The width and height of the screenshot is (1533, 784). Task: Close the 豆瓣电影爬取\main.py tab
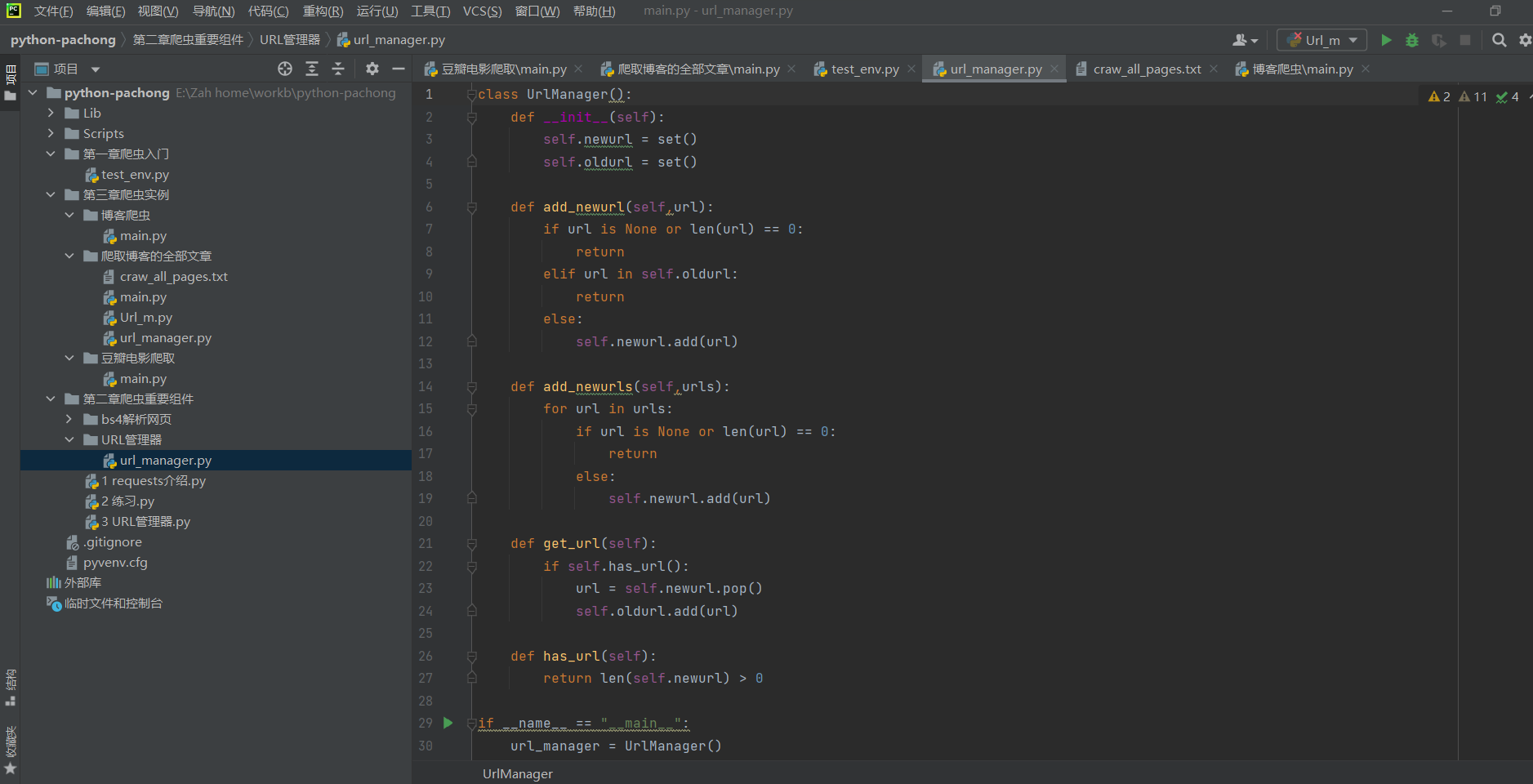point(578,69)
